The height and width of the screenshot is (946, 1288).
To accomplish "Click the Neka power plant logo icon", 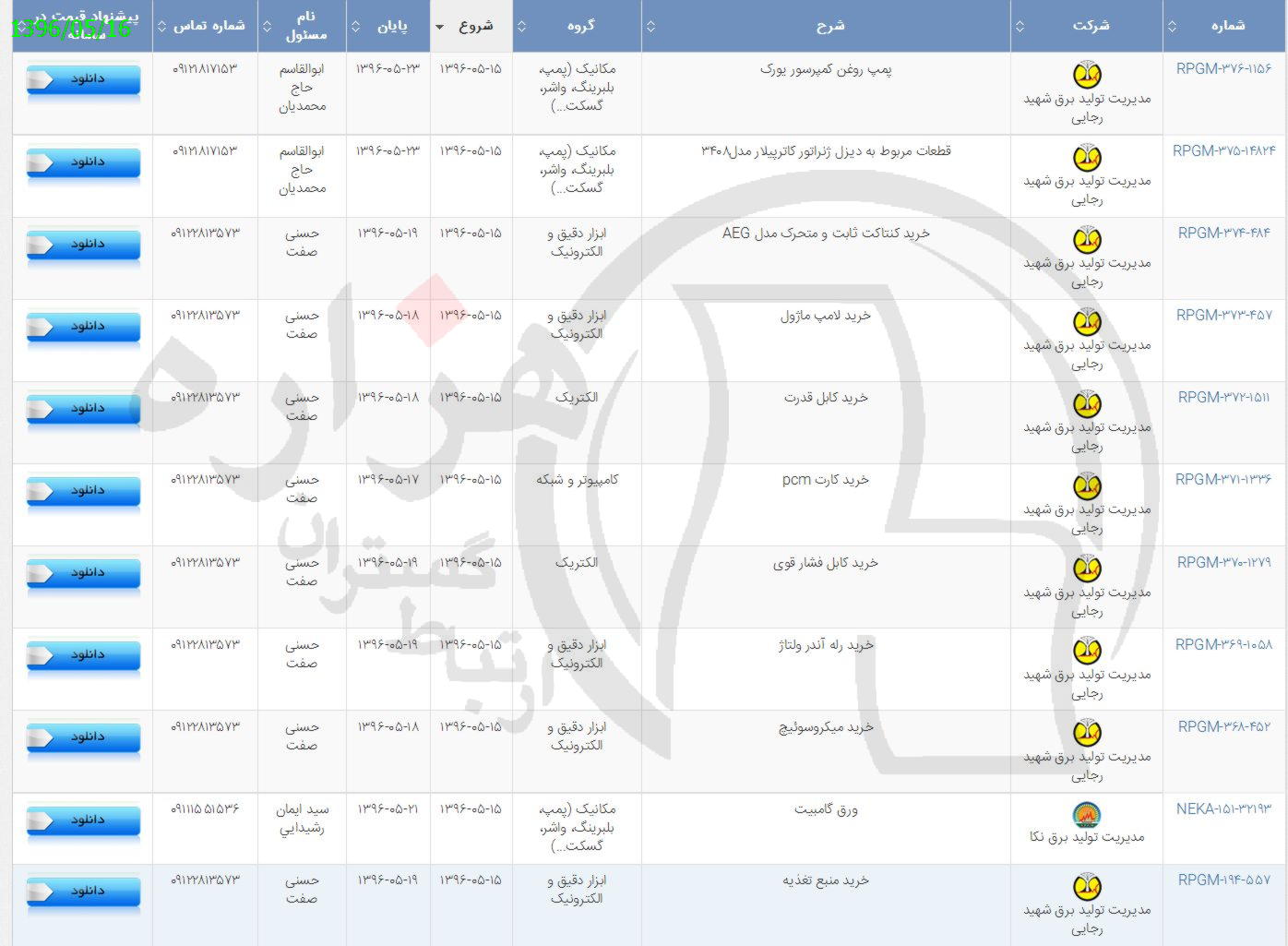I will pyautogui.click(x=1088, y=815).
